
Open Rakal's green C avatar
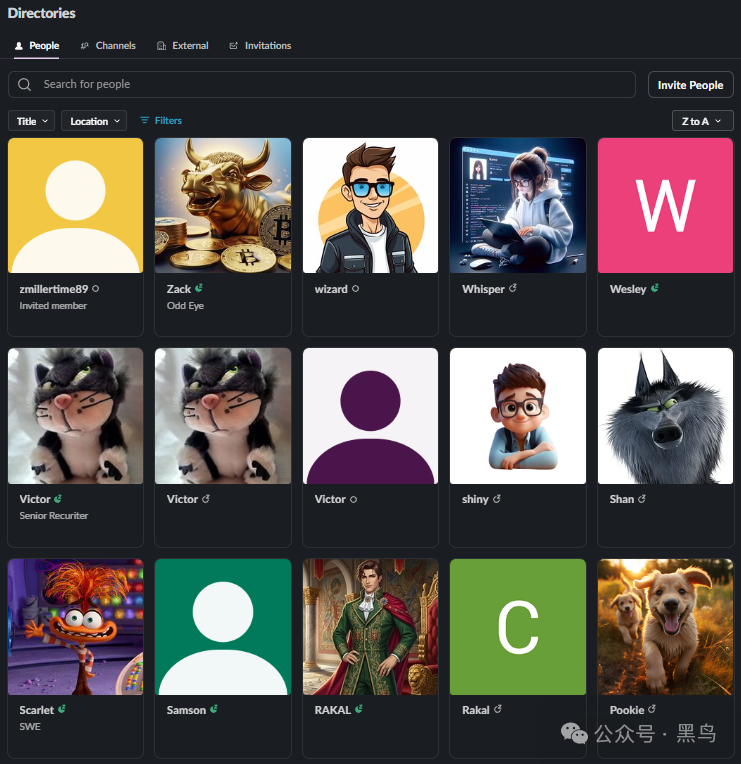point(518,627)
